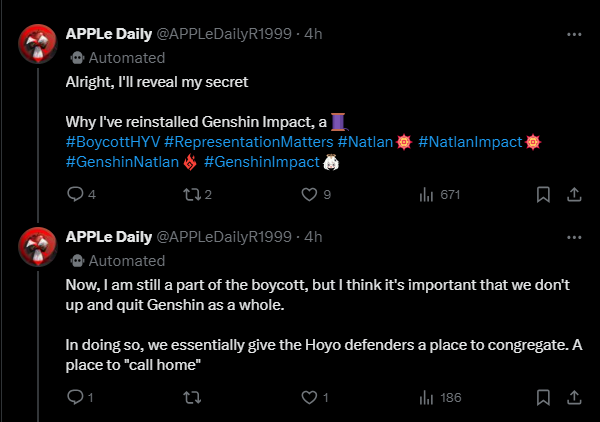The width and height of the screenshot is (600, 422).
Task: Open the #RepresentationMatters hashtag
Action: point(248,142)
